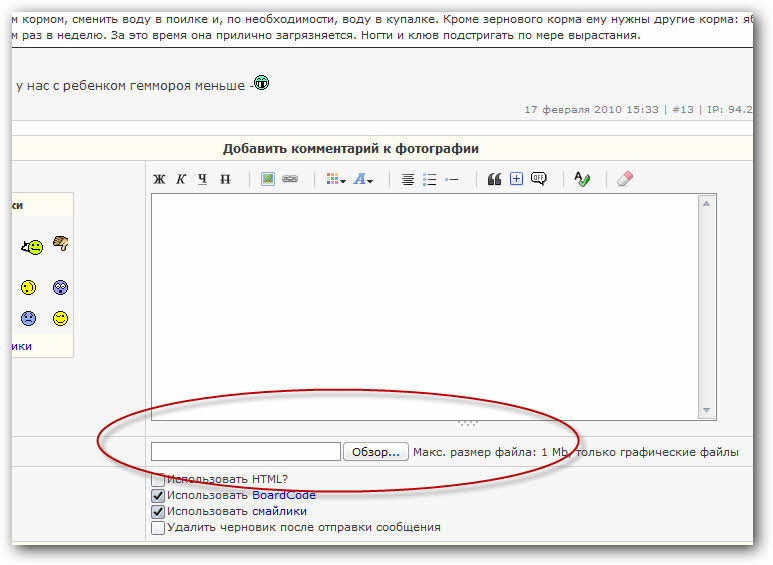
Task: Click the scroll down arrow of comment box
Action: point(707,411)
